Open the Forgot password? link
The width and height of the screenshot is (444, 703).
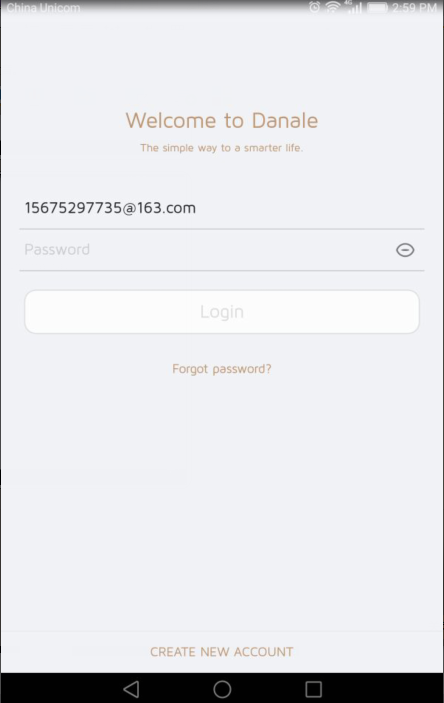(x=222, y=369)
